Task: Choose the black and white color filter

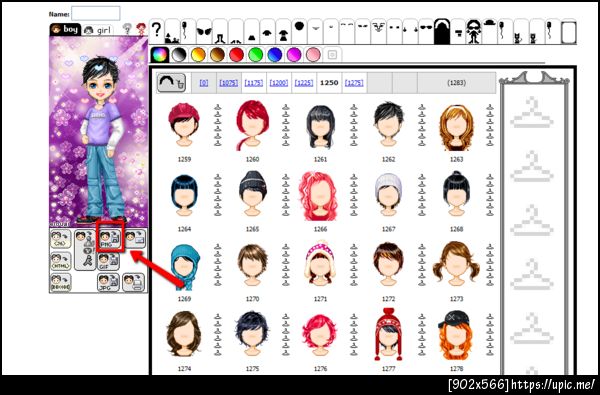Action: 179,55
